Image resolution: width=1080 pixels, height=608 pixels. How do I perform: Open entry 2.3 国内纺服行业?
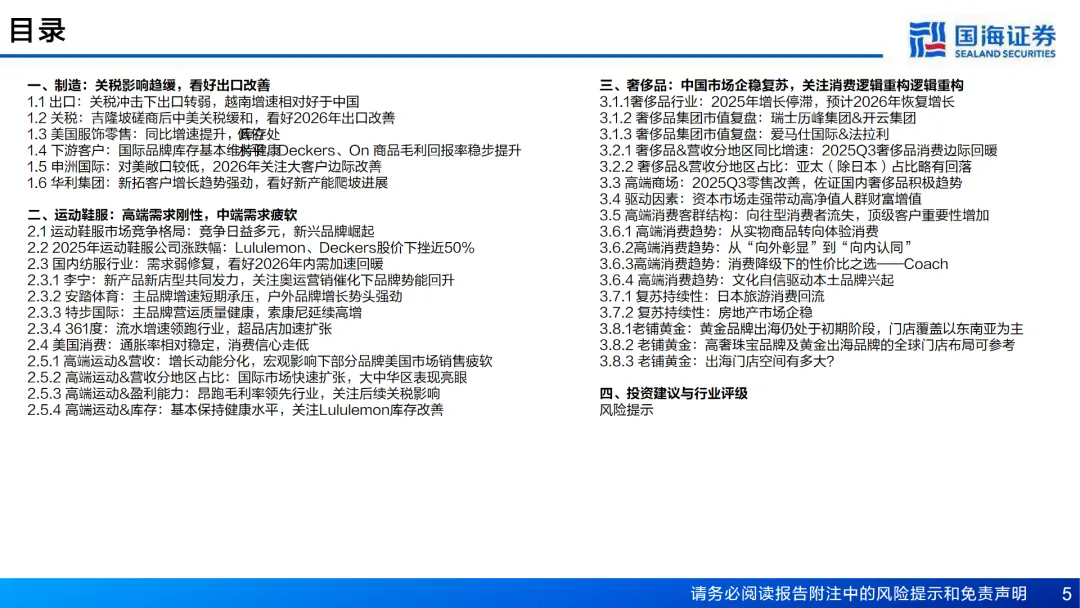pos(205,264)
